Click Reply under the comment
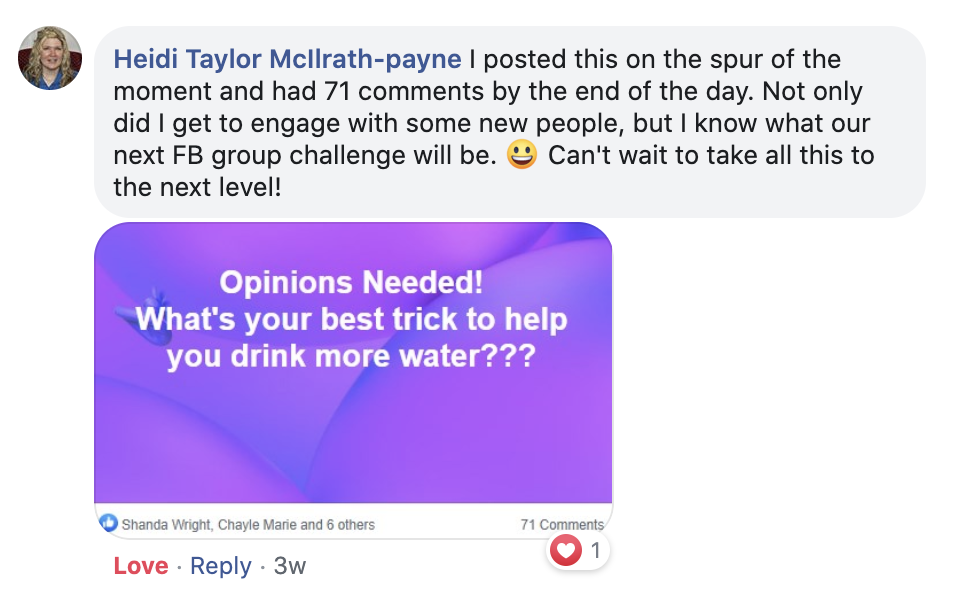Screen dimensions: 960x594 click(x=220, y=566)
